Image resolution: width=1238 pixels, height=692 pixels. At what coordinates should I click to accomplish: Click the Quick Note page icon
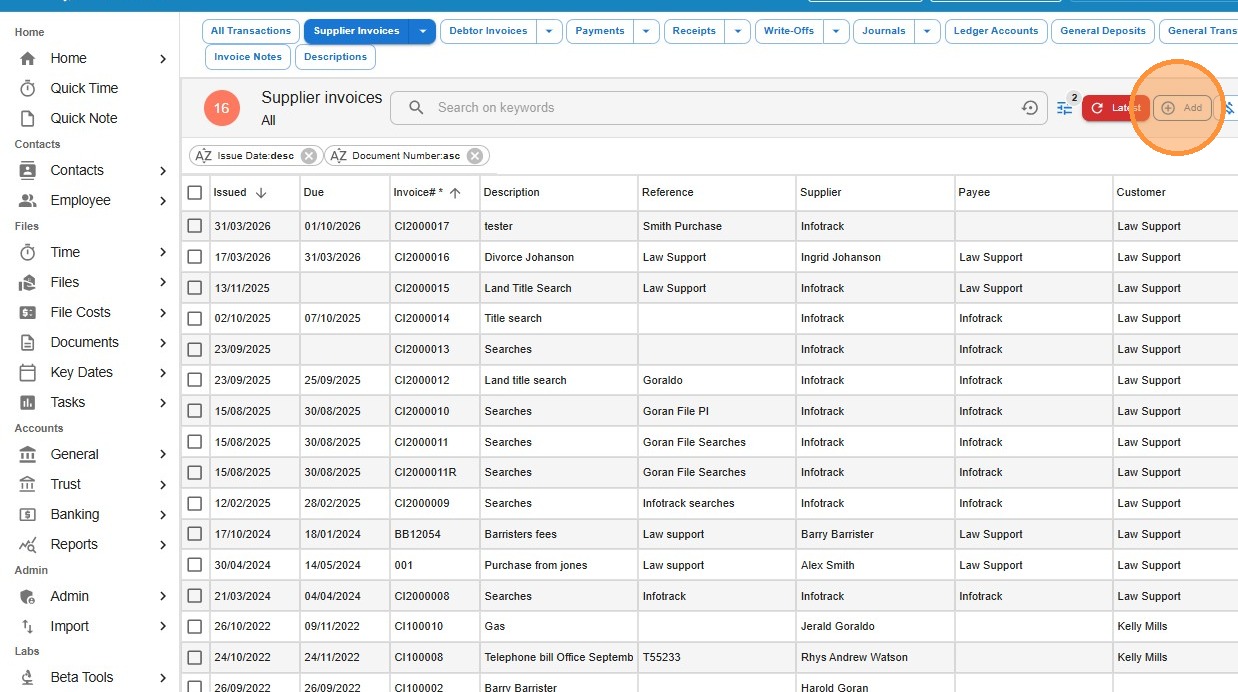point(28,119)
